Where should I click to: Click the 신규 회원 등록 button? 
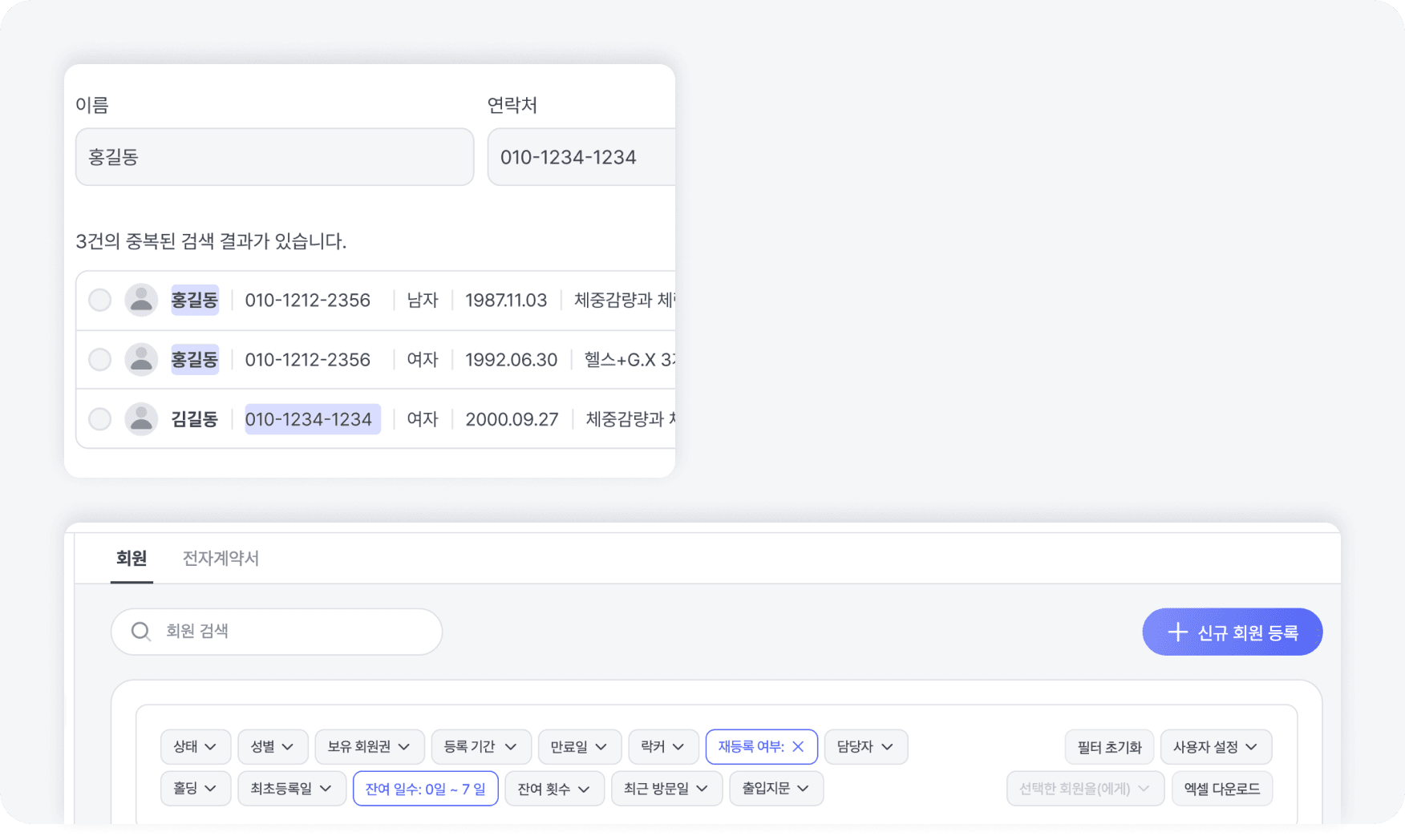1233,632
